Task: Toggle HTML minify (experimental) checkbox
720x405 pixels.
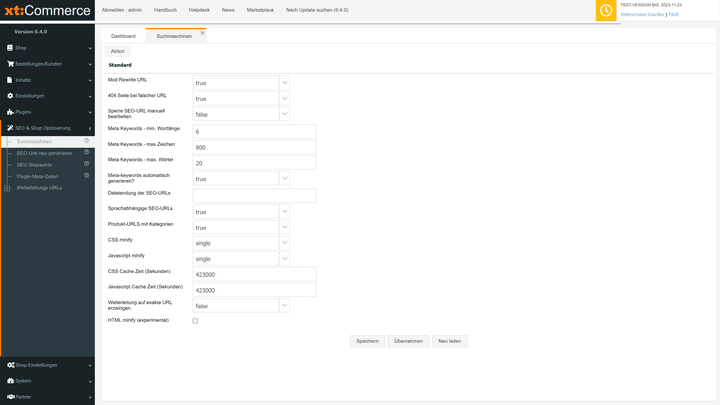Action: (195, 321)
